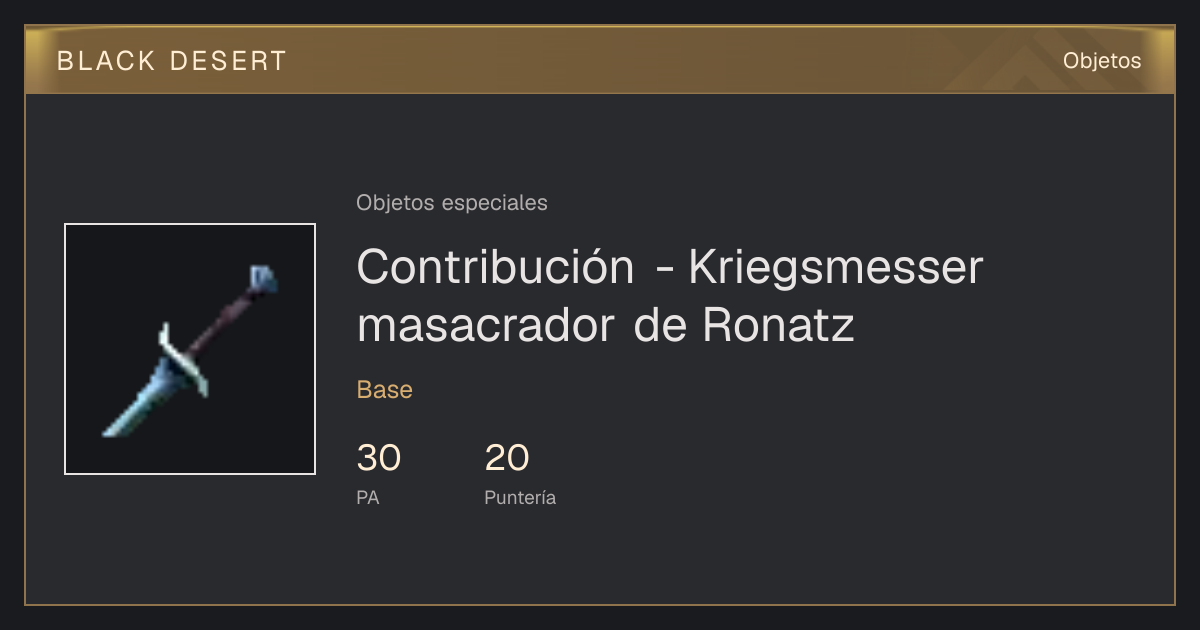Click the white-bordered item thumbnail frame

(x=190, y=349)
